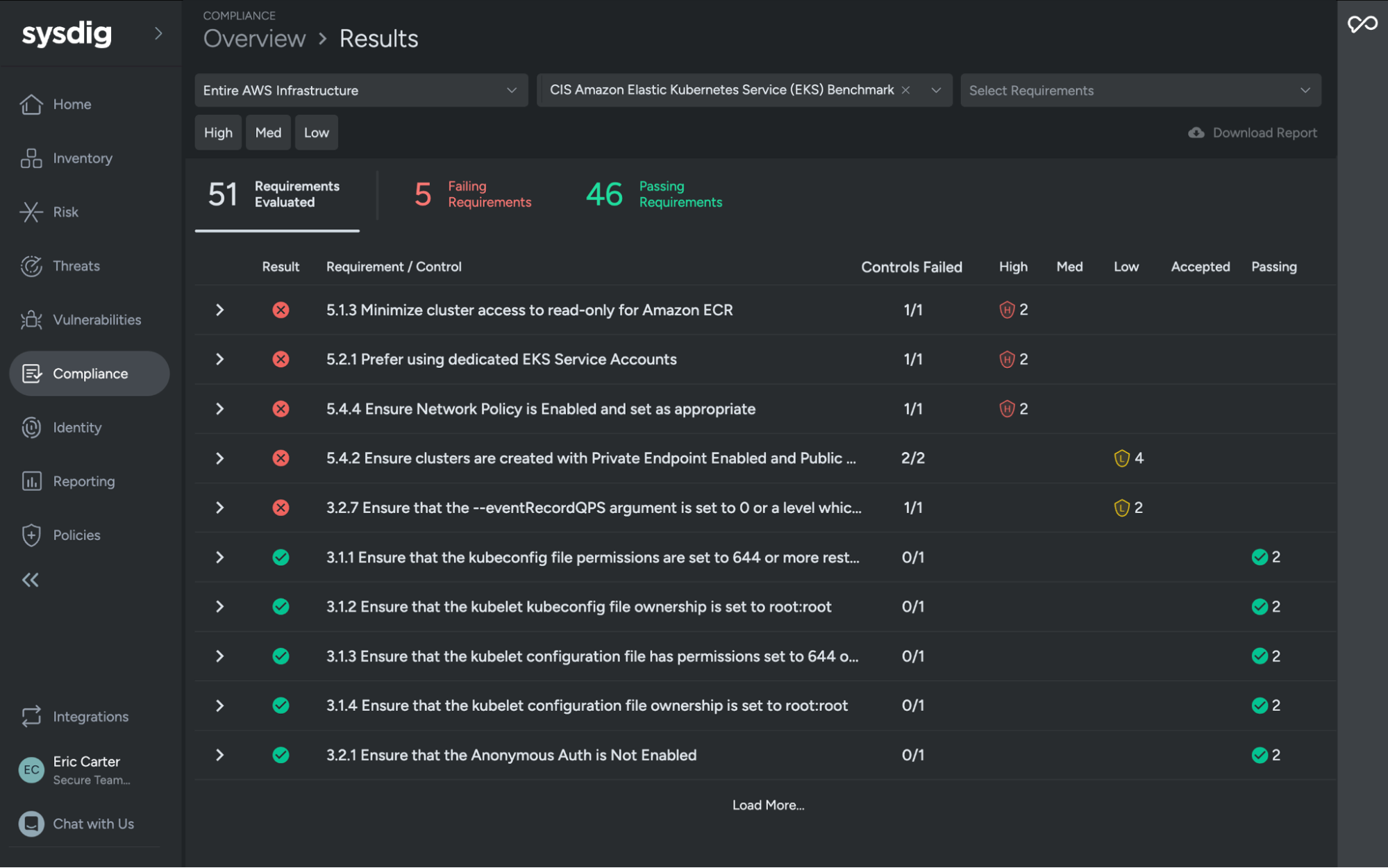Open Chat with Us icon
The height and width of the screenshot is (868, 1388).
tap(31, 824)
